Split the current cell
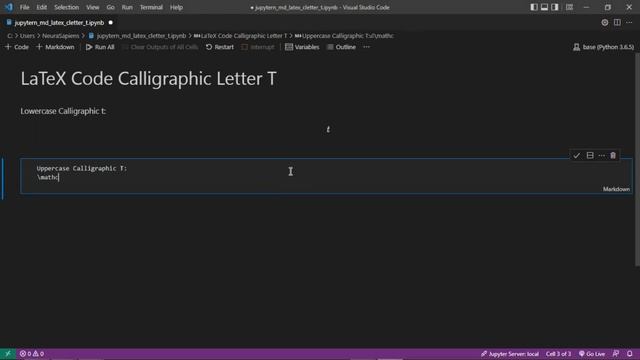The height and width of the screenshot is (360, 640). (590, 156)
